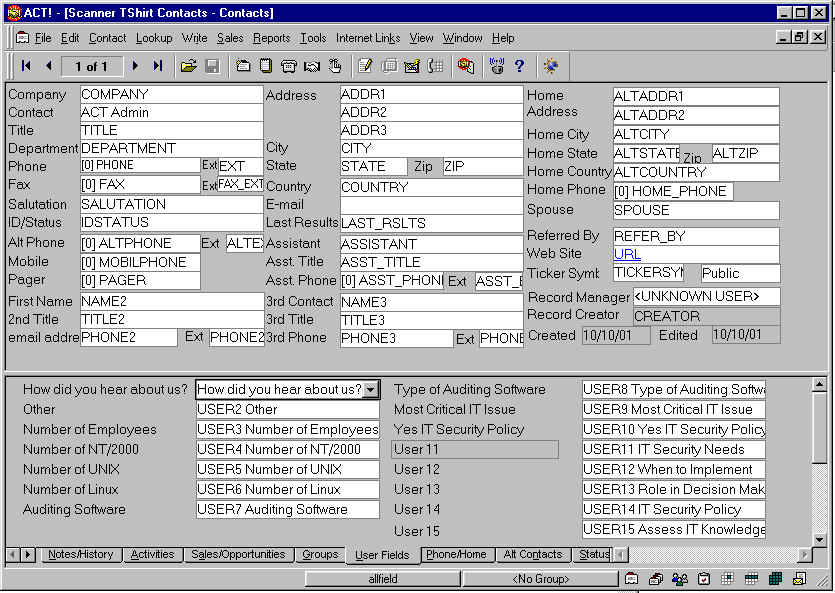Click the schedule meeting handshake icon
Screen dimensions: 835x593
point(312,66)
